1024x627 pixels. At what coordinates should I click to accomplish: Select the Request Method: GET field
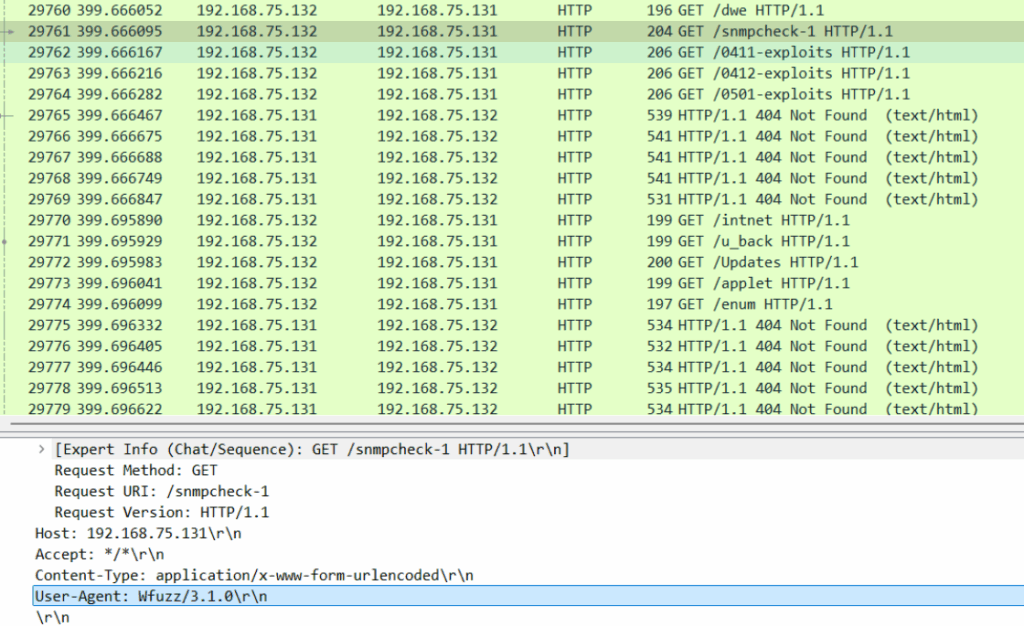136,470
